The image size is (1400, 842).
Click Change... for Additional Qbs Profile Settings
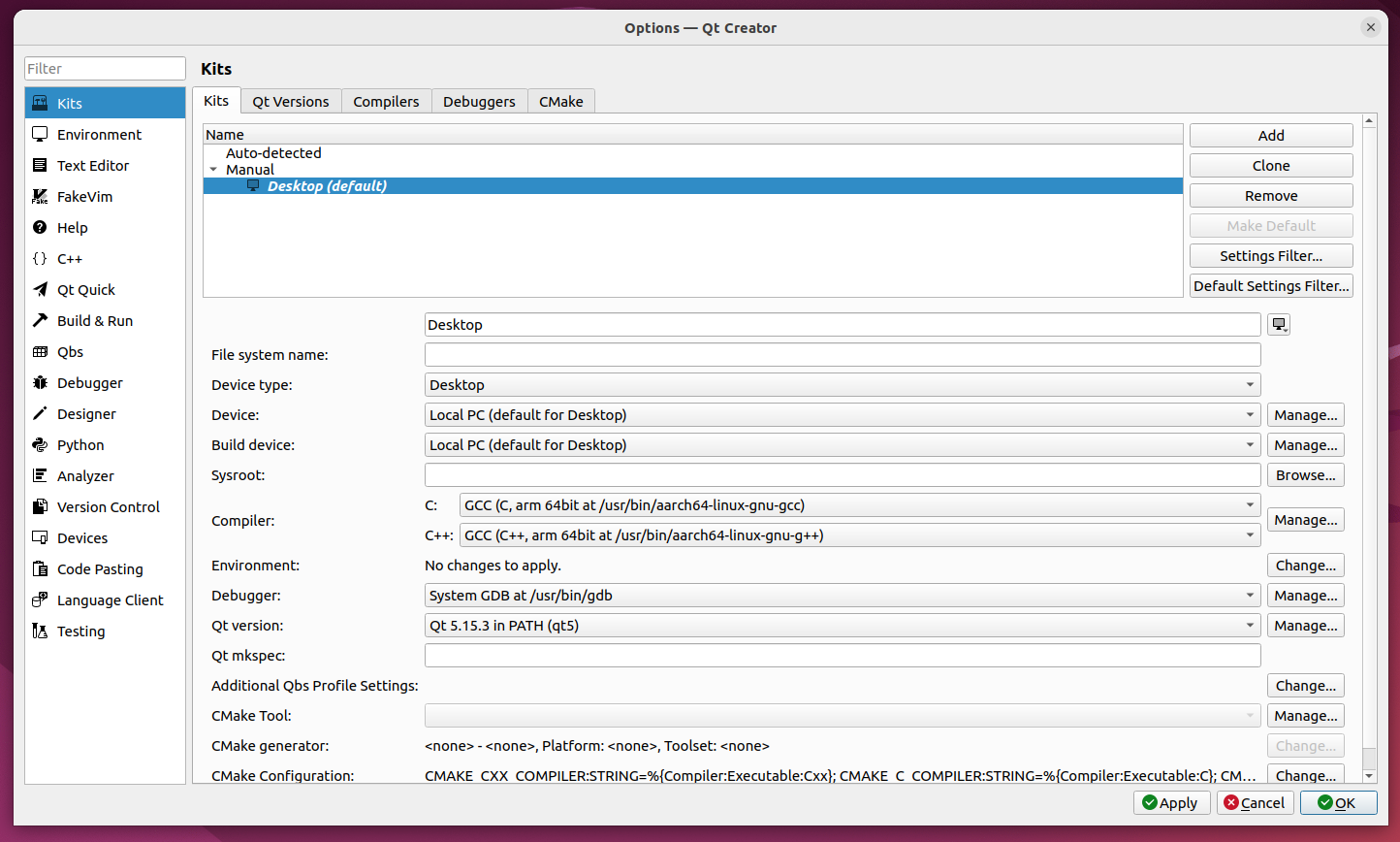click(1306, 686)
